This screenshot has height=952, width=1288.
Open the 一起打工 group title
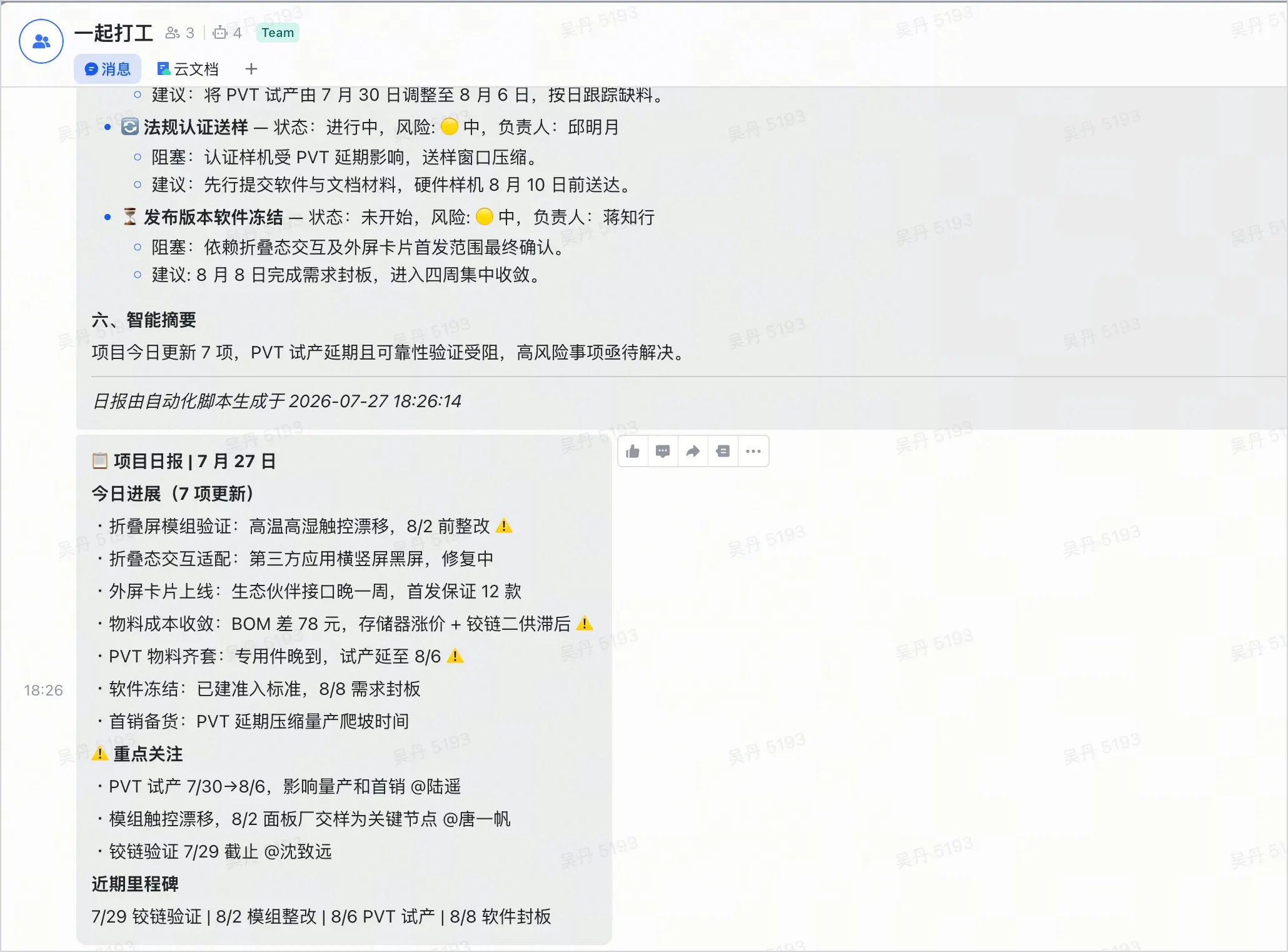[114, 33]
